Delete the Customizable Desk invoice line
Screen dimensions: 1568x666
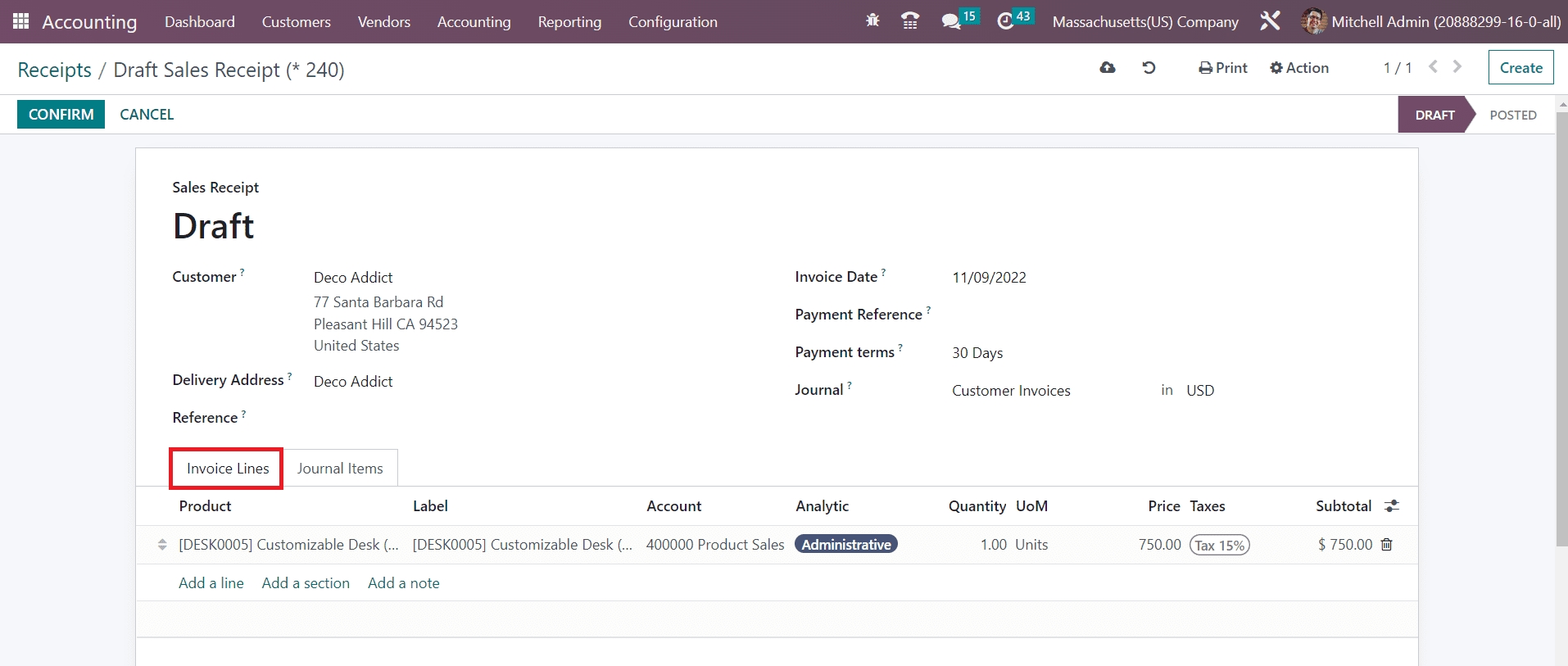click(1387, 545)
